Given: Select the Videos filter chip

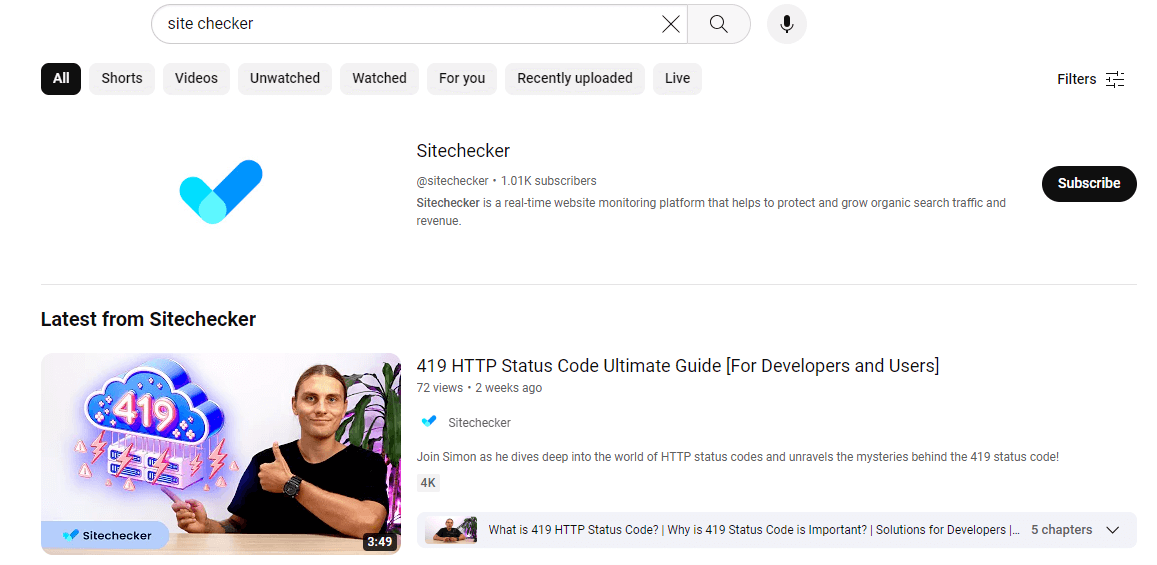Looking at the screenshot, I should 196,78.
